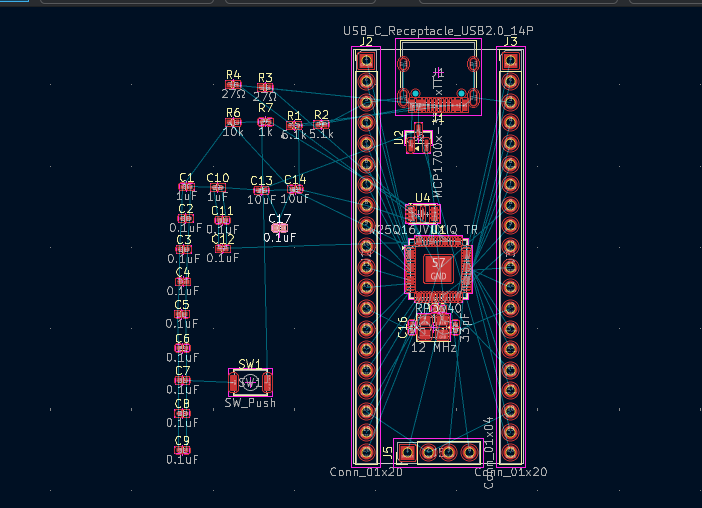Pick the C14 10uF capacitor
The height and width of the screenshot is (508, 702).
[294, 188]
